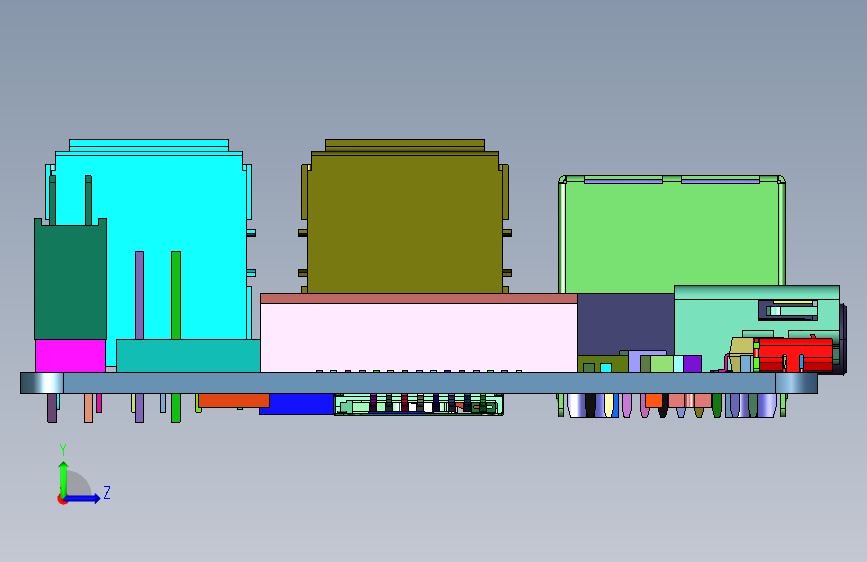Select the large pale pink module
867x562 pixels.
pos(419,337)
